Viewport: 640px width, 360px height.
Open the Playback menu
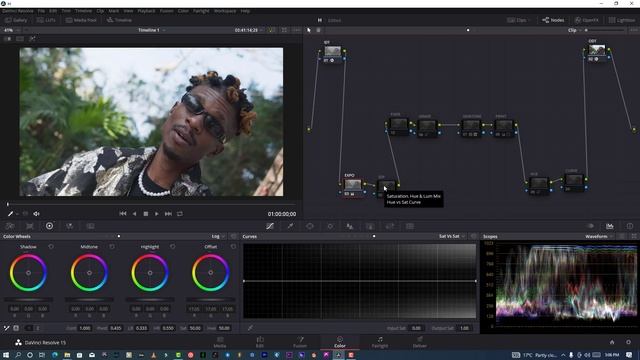(146, 11)
